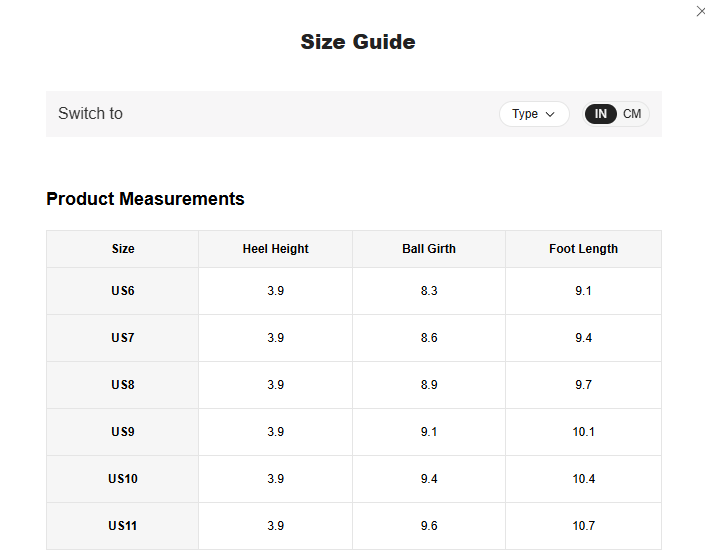Click US9 Ball Girth value 9.1
The width and height of the screenshot is (705, 559).
(x=429, y=432)
